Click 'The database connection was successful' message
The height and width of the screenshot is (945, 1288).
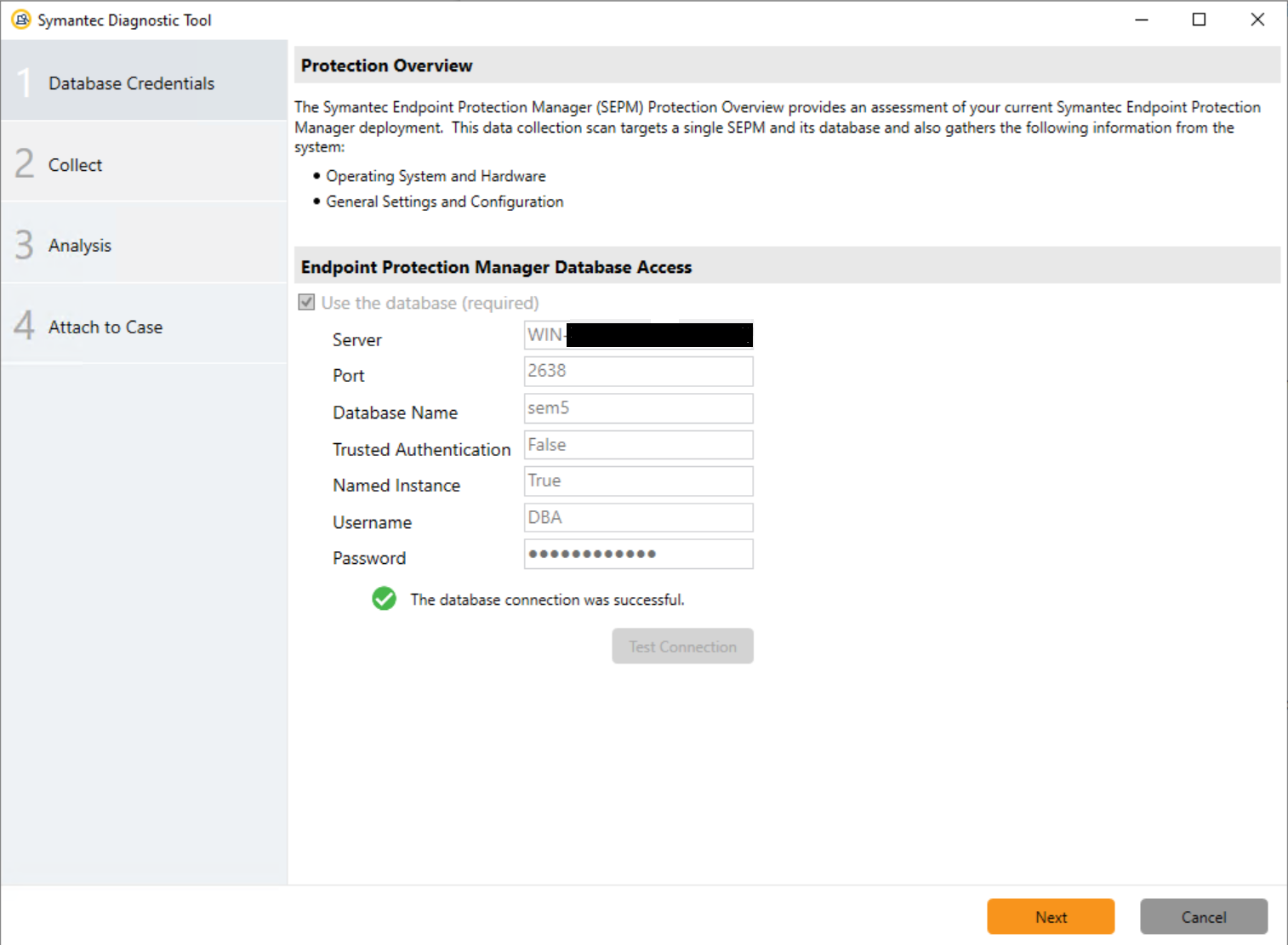(547, 600)
